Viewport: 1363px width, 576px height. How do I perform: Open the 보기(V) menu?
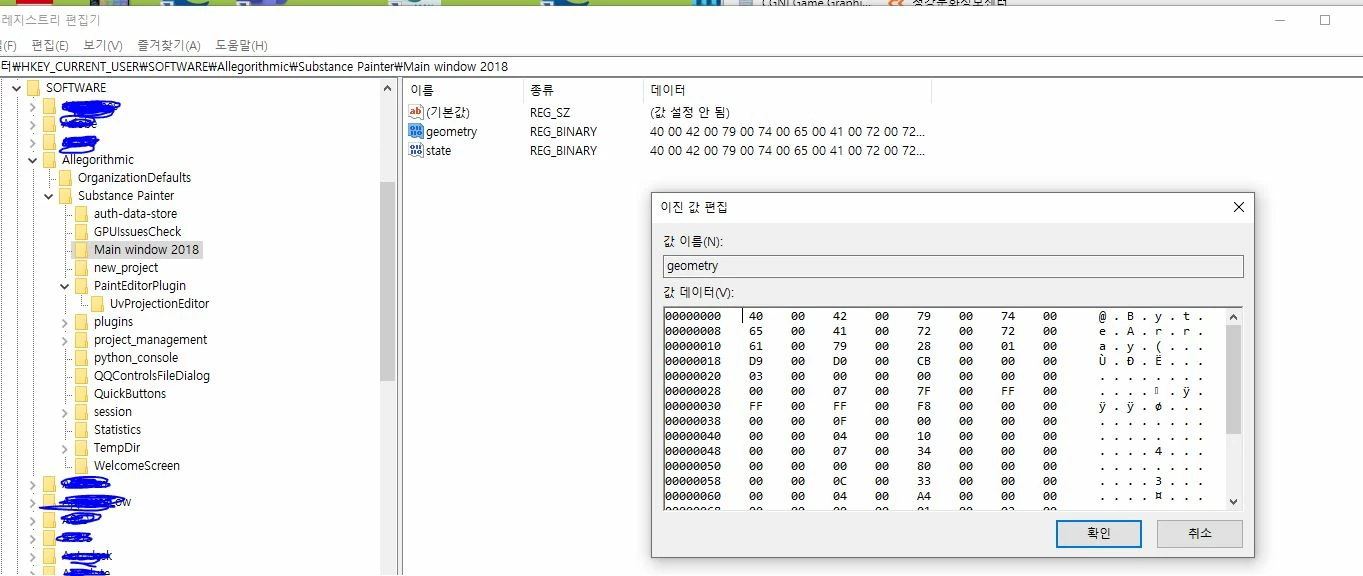102,45
